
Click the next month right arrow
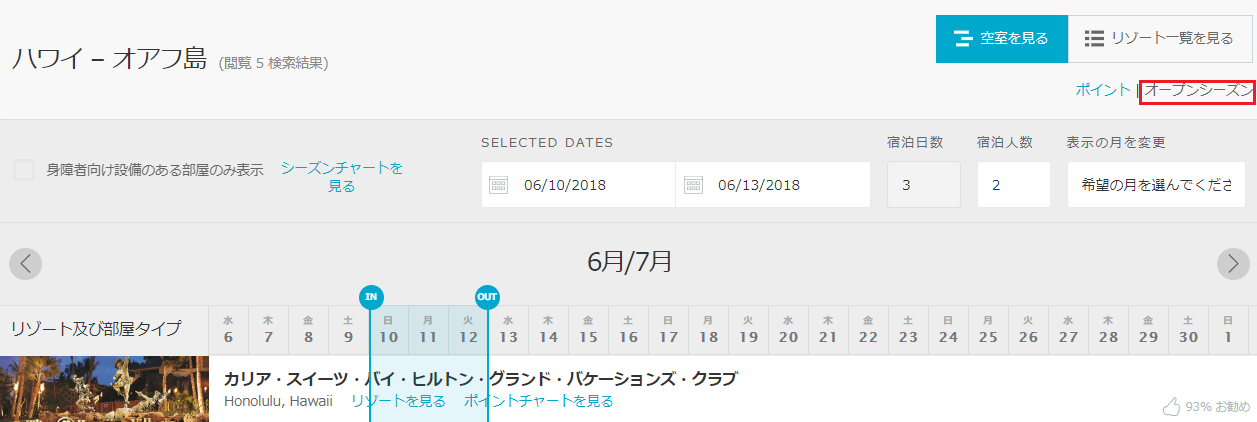[x=1233, y=264]
